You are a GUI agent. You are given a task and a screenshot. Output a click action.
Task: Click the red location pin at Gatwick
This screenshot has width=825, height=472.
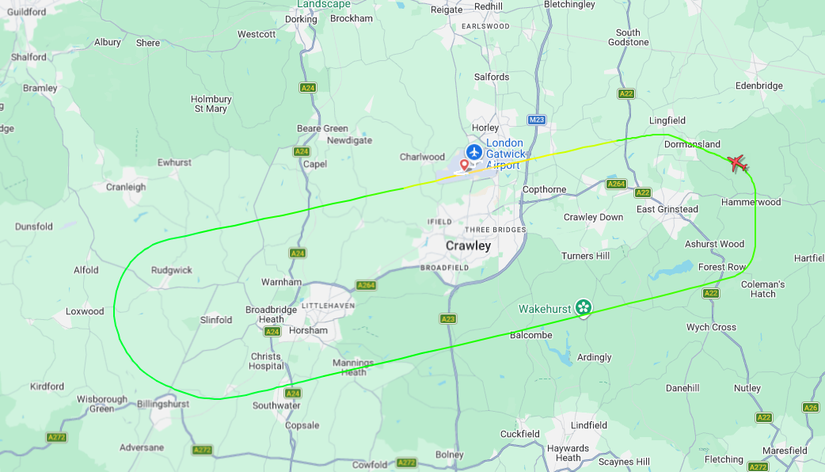[x=464, y=166]
